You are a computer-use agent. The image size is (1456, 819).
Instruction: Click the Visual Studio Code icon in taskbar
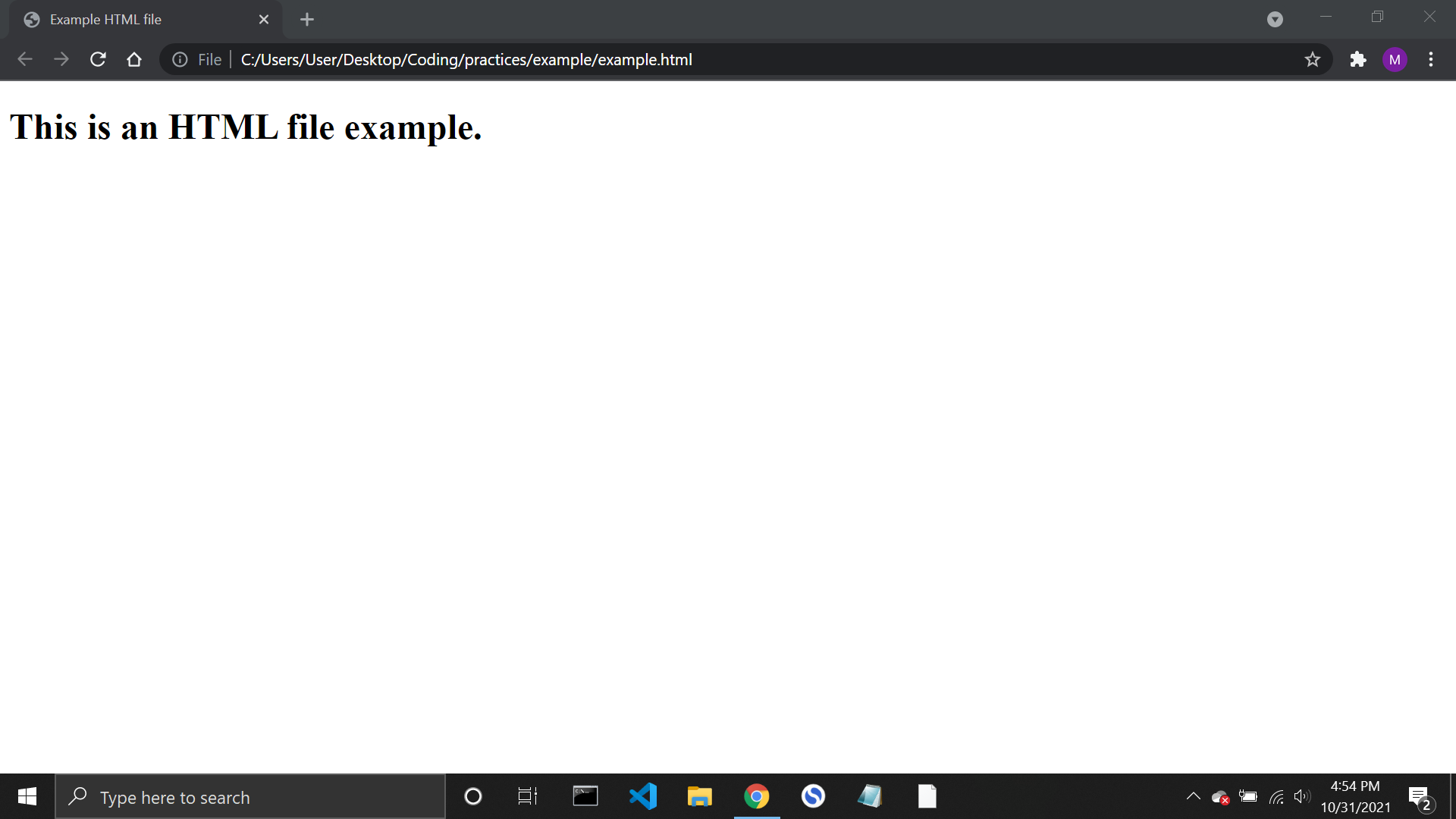pos(641,797)
